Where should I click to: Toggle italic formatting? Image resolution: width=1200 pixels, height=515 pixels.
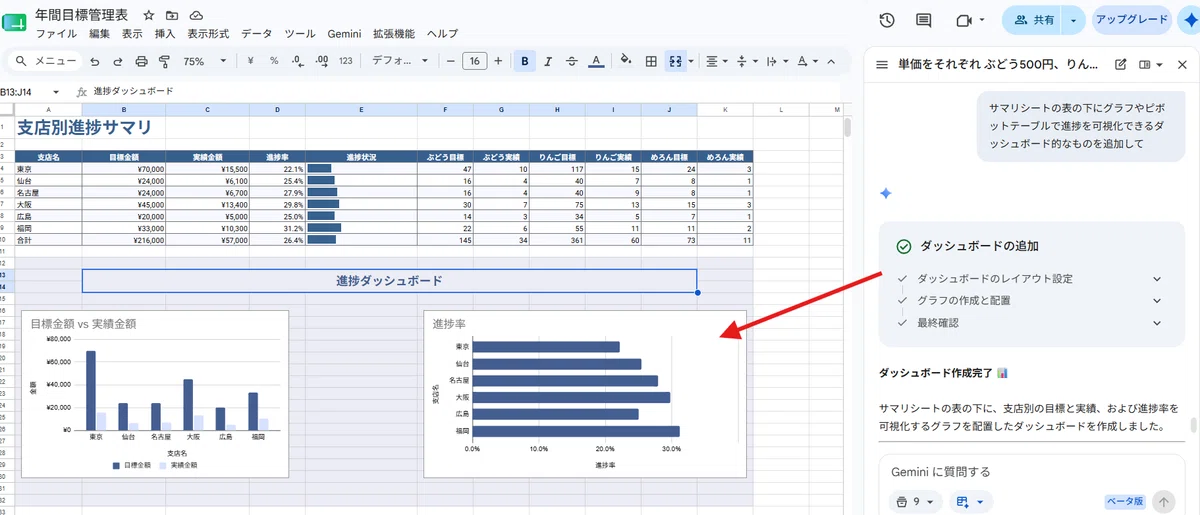[548, 61]
